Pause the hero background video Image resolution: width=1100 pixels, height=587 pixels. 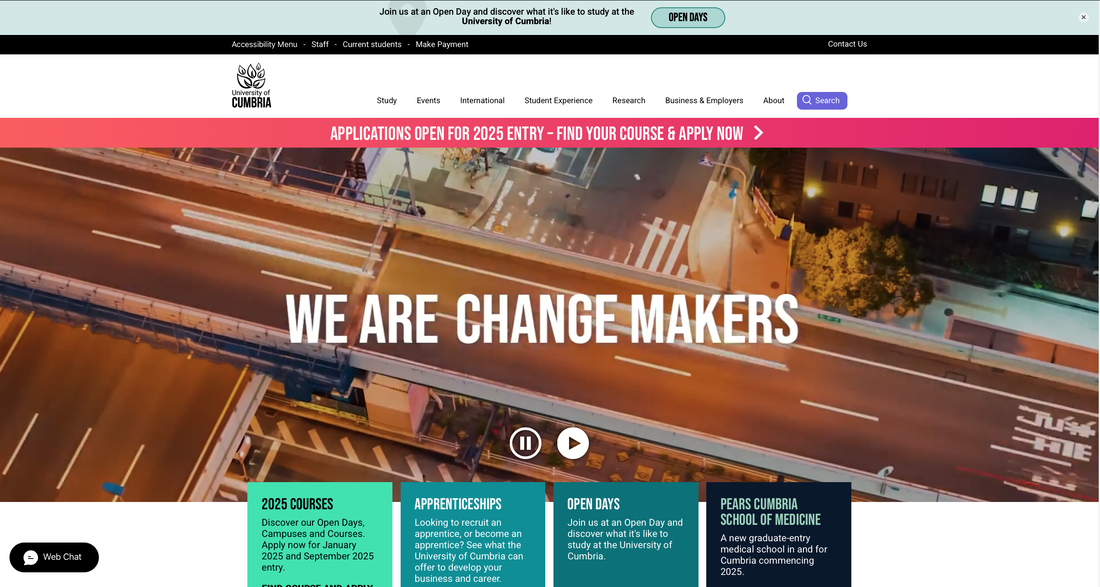[525, 443]
